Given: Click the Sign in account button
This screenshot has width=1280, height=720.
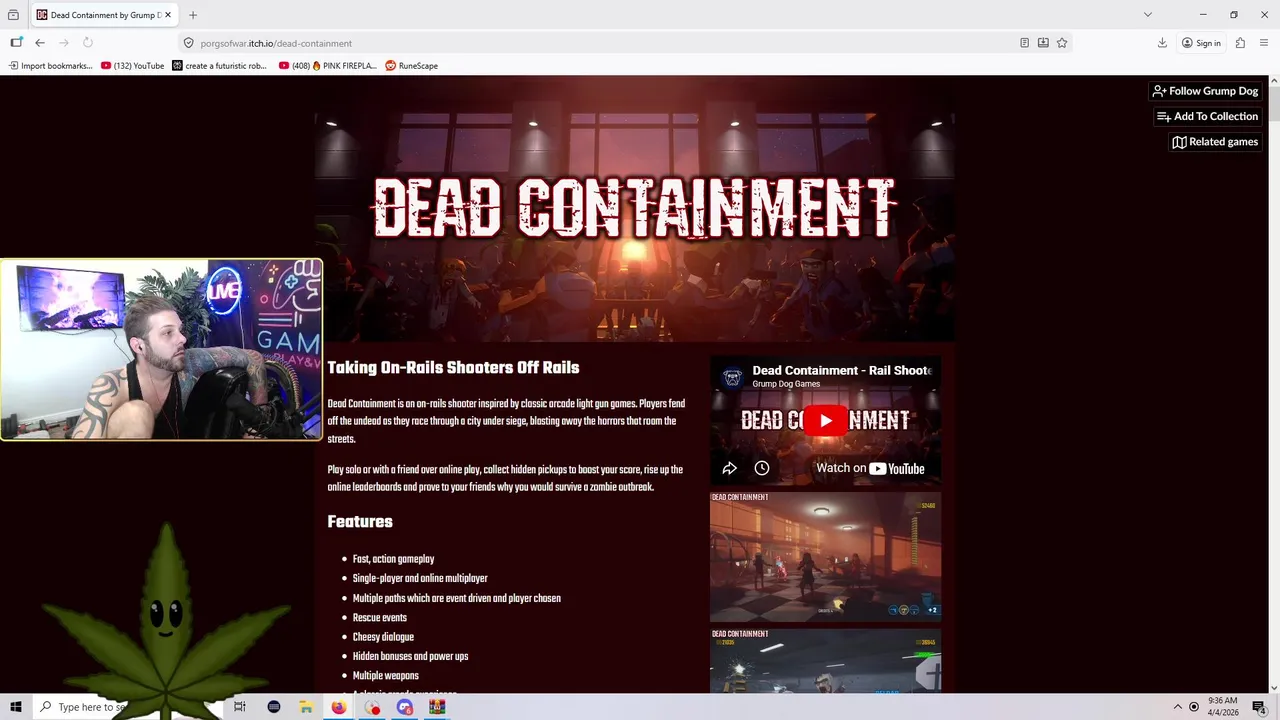Looking at the screenshot, I should coord(1201,43).
